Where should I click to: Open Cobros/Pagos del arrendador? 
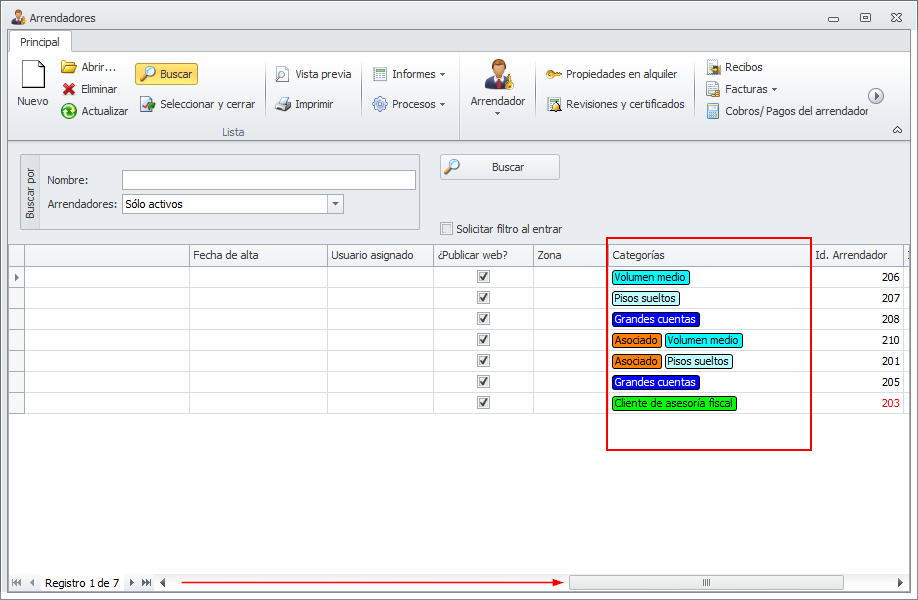tap(787, 111)
